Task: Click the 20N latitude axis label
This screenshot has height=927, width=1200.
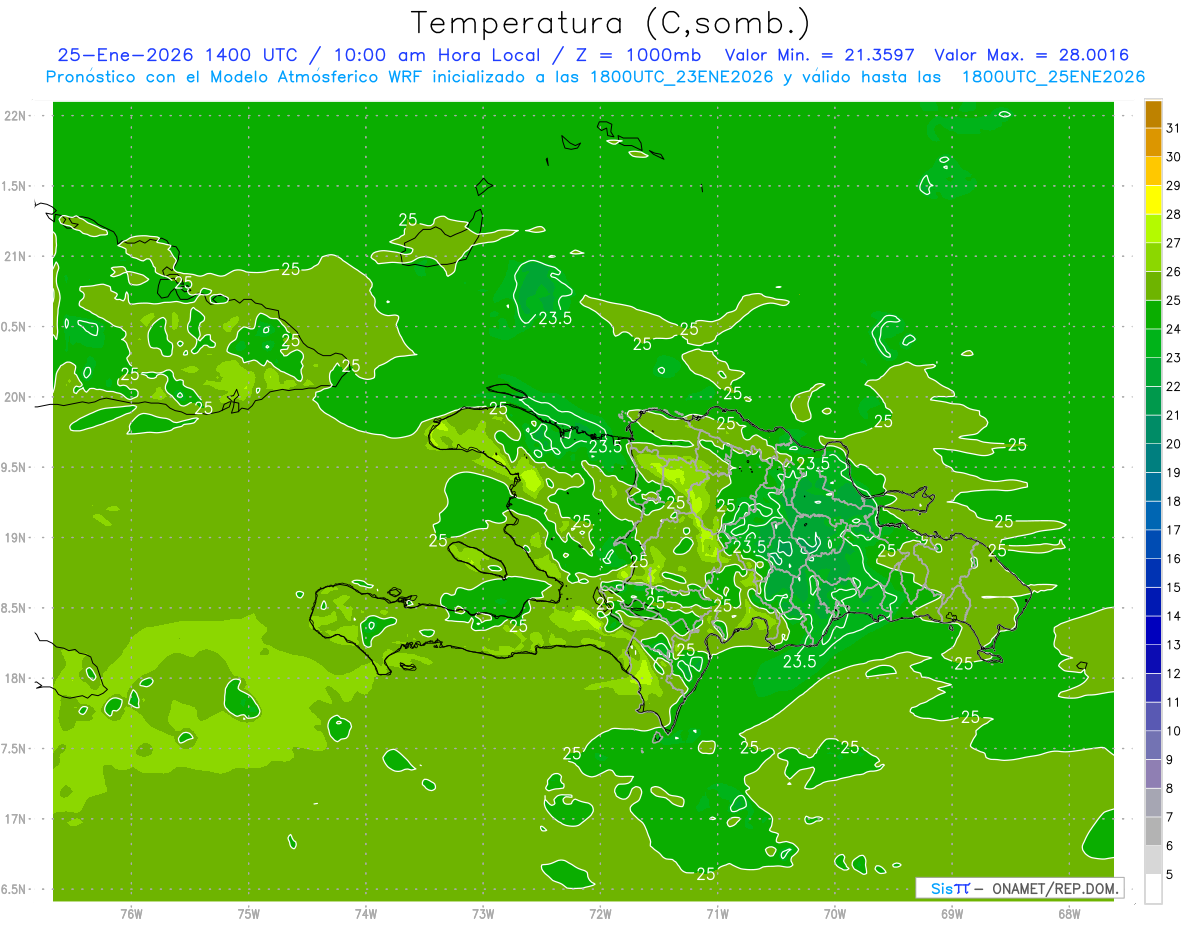Action: pos(17,397)
